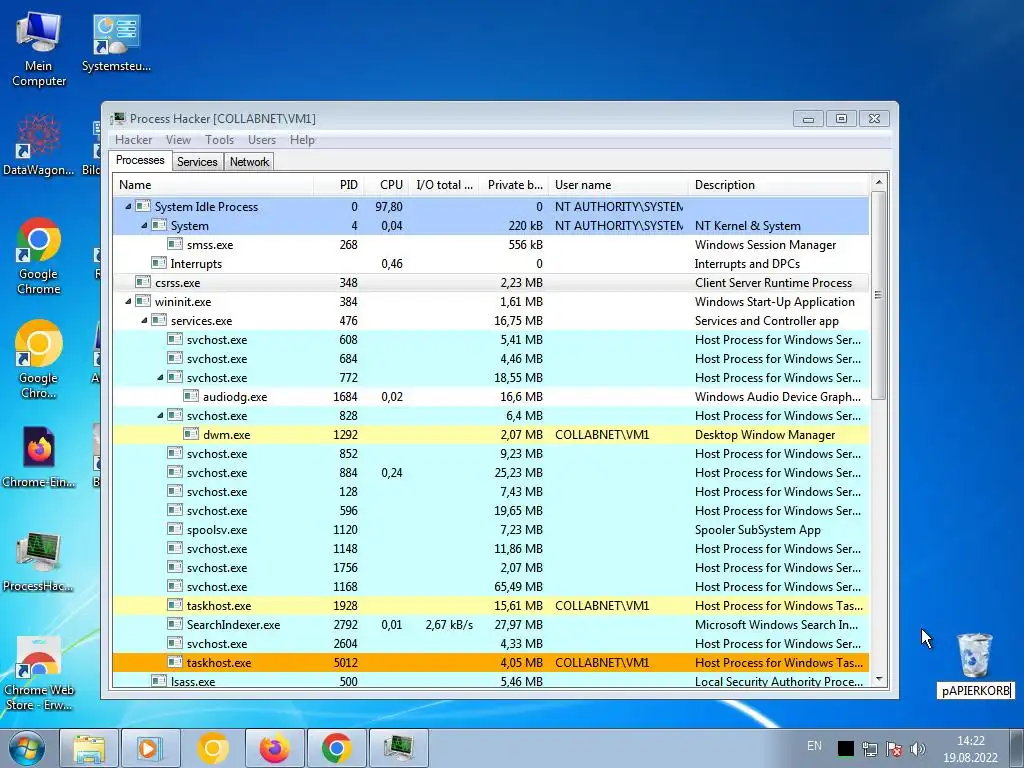Click the network tray icon
Screen dimensions: 1024x768
(870, 748)
